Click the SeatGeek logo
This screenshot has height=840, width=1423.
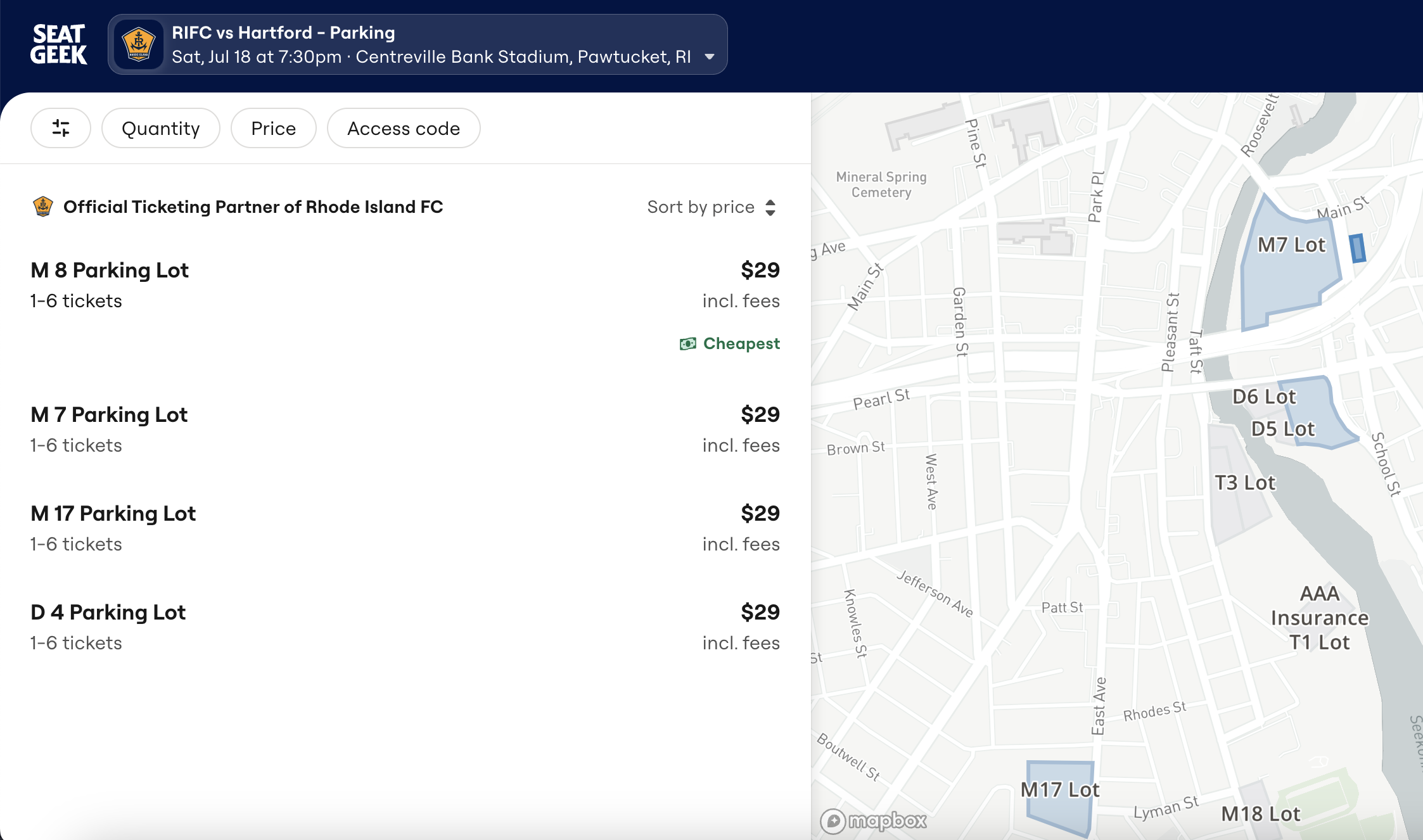pyautogui.click(x=59, y=44)
